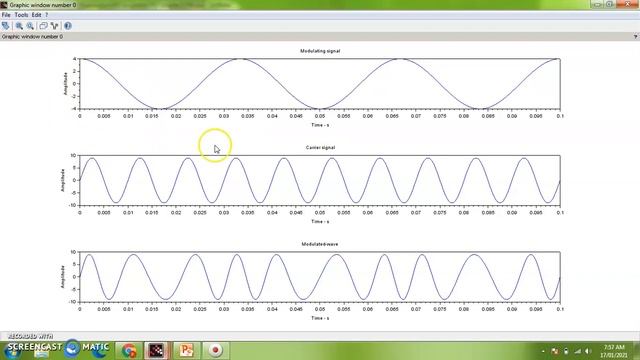Select the "Modulated wave" plot title
Viewport: 640px width, 360px height.
pyautogui.click(x=320, y=244)
